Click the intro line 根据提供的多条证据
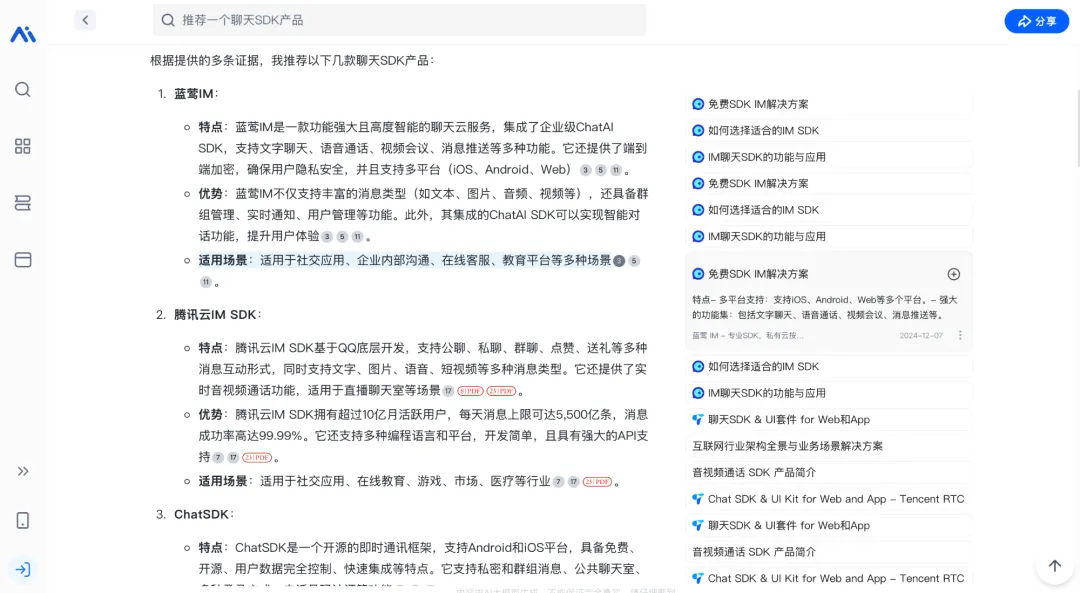The width and height of the screenshot is (1080, 593). coord(292,61)
